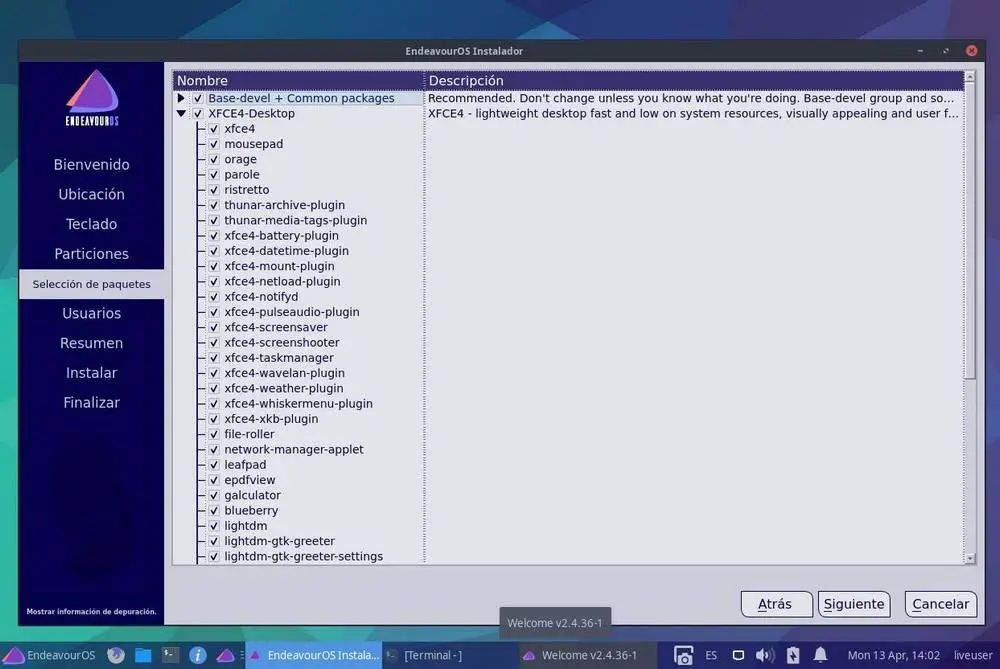Viewport: 1000px width, 669px height.
Task: Select the thunar-archive-plugin row
Action: pyautogui.click(x=284, y=205)
